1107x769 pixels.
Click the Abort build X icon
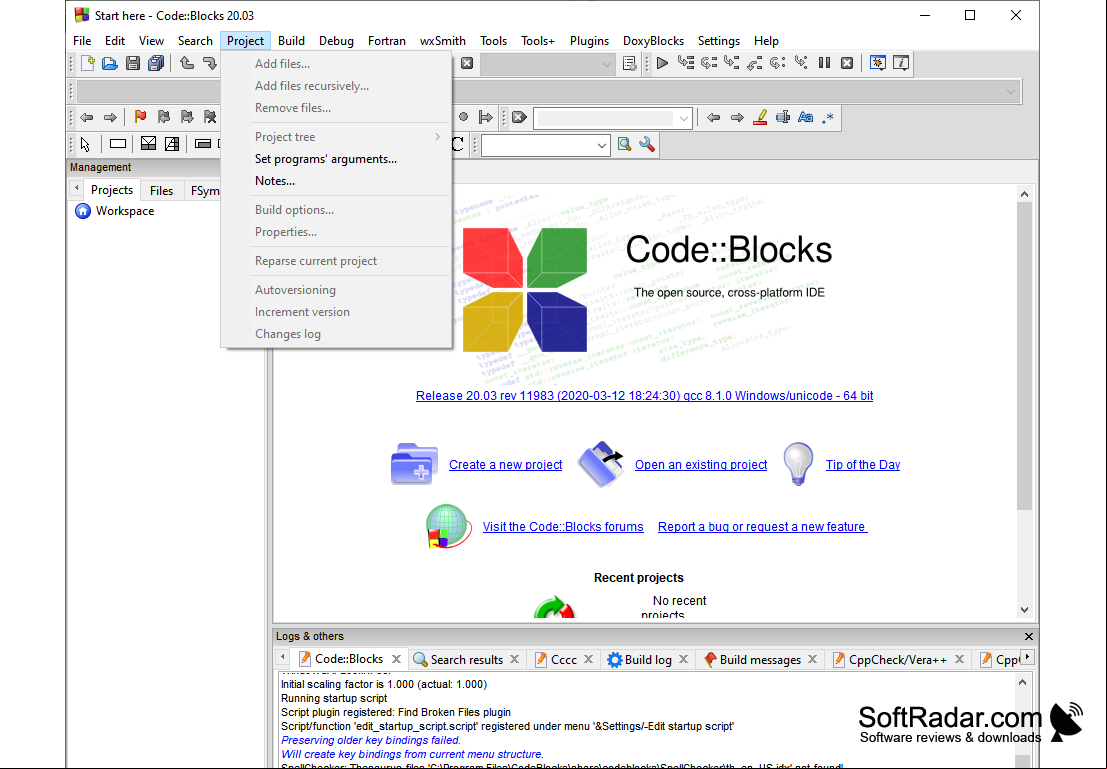pyautogui.click(x=467, y=64)
